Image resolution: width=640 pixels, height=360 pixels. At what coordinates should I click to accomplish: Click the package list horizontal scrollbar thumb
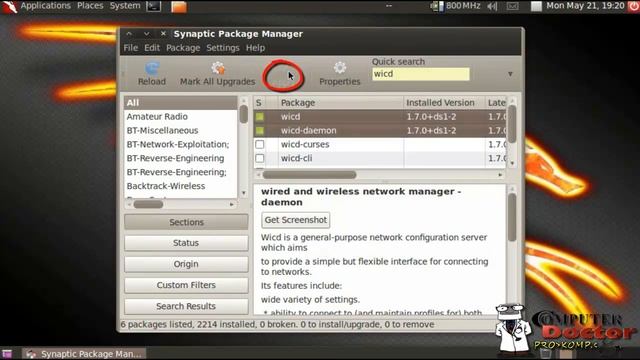[309, 175]
